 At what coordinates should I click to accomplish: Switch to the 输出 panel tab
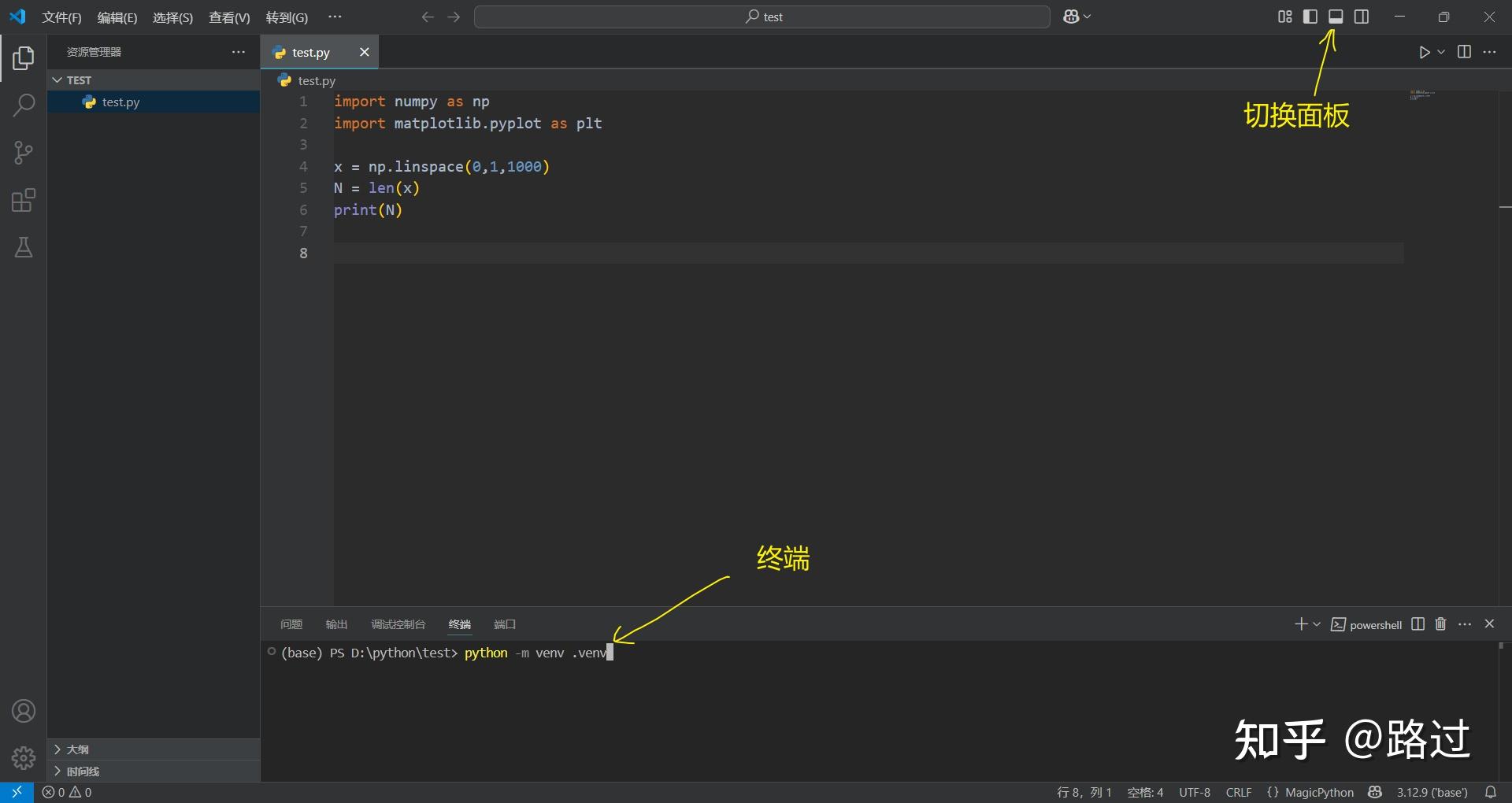point(336,624)
